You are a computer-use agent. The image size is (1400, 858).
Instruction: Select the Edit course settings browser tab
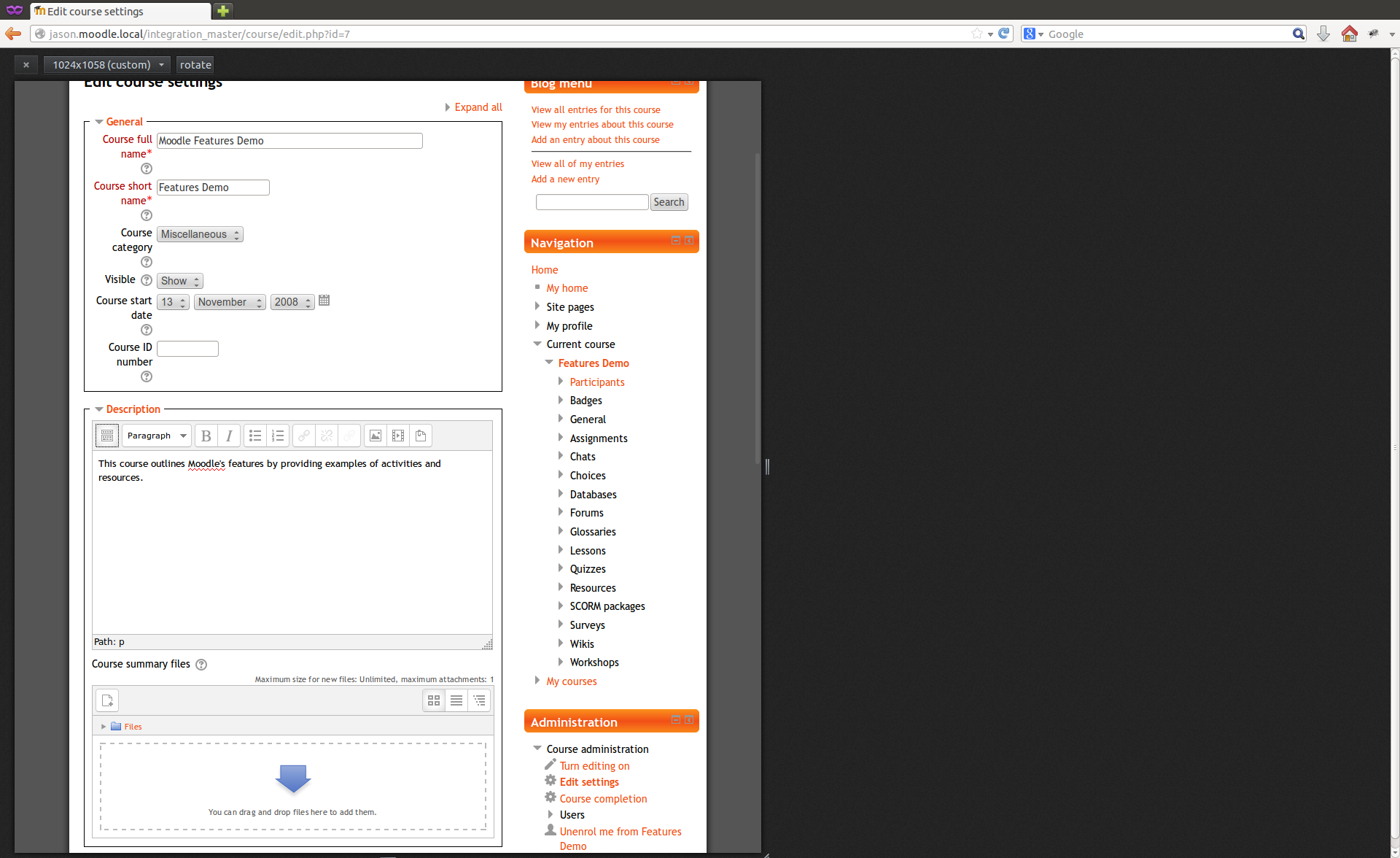tap(120, 11)
